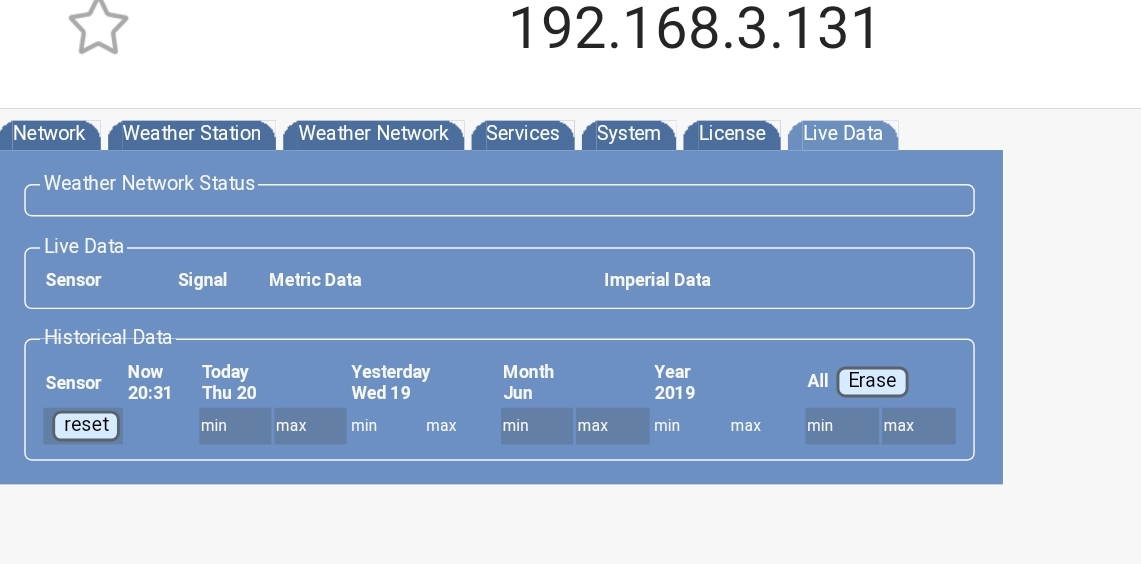Open the Network tab
This screenshot has height=564, width=1141.
pyautogui.click(x=49, y=134)
